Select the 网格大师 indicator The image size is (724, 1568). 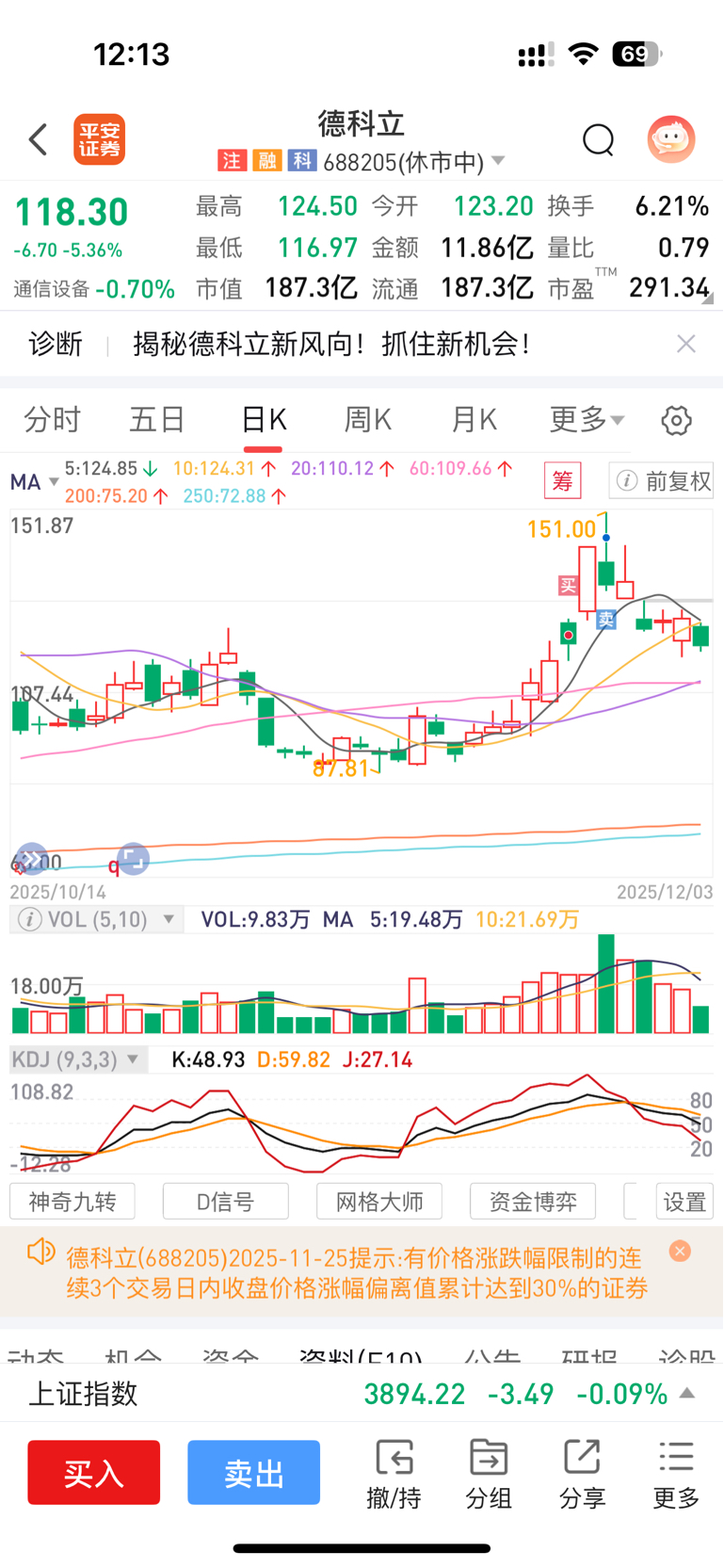(x=379, y=1202)
